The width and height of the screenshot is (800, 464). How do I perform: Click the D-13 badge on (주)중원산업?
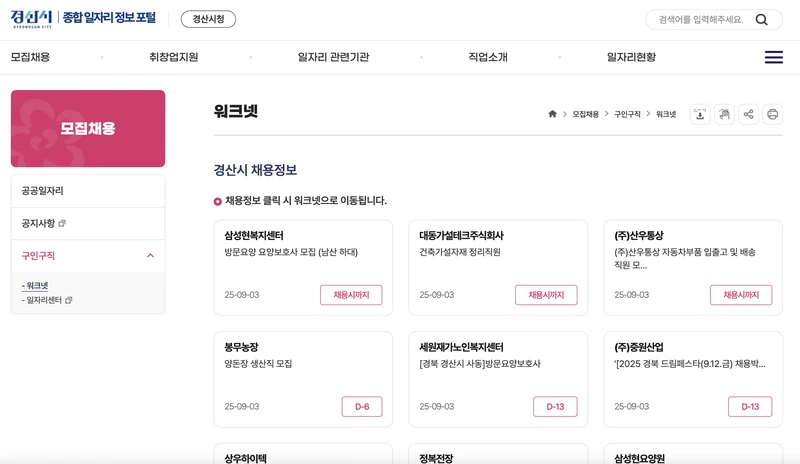pos(750,407)
